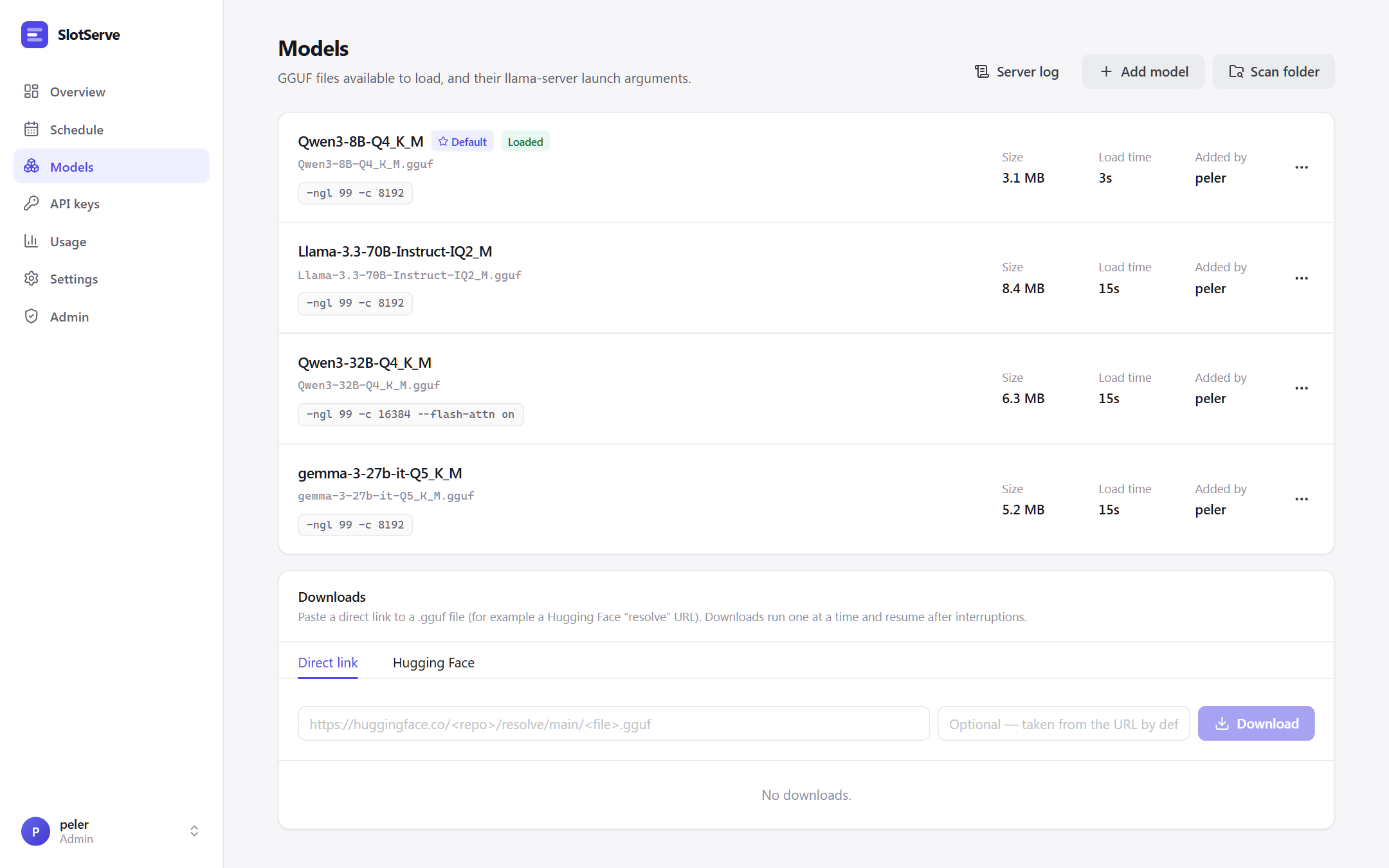Expand the peler account menu chevron
The width and height of the screenshot is (1389, 868).
pos(194,831)
